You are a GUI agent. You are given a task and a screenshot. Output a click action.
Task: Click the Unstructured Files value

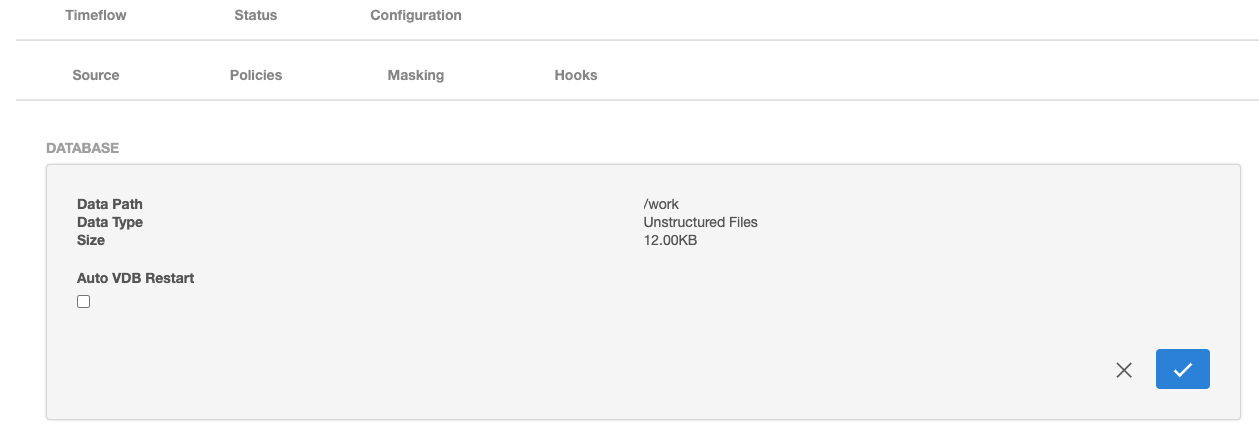click(700, 222)
